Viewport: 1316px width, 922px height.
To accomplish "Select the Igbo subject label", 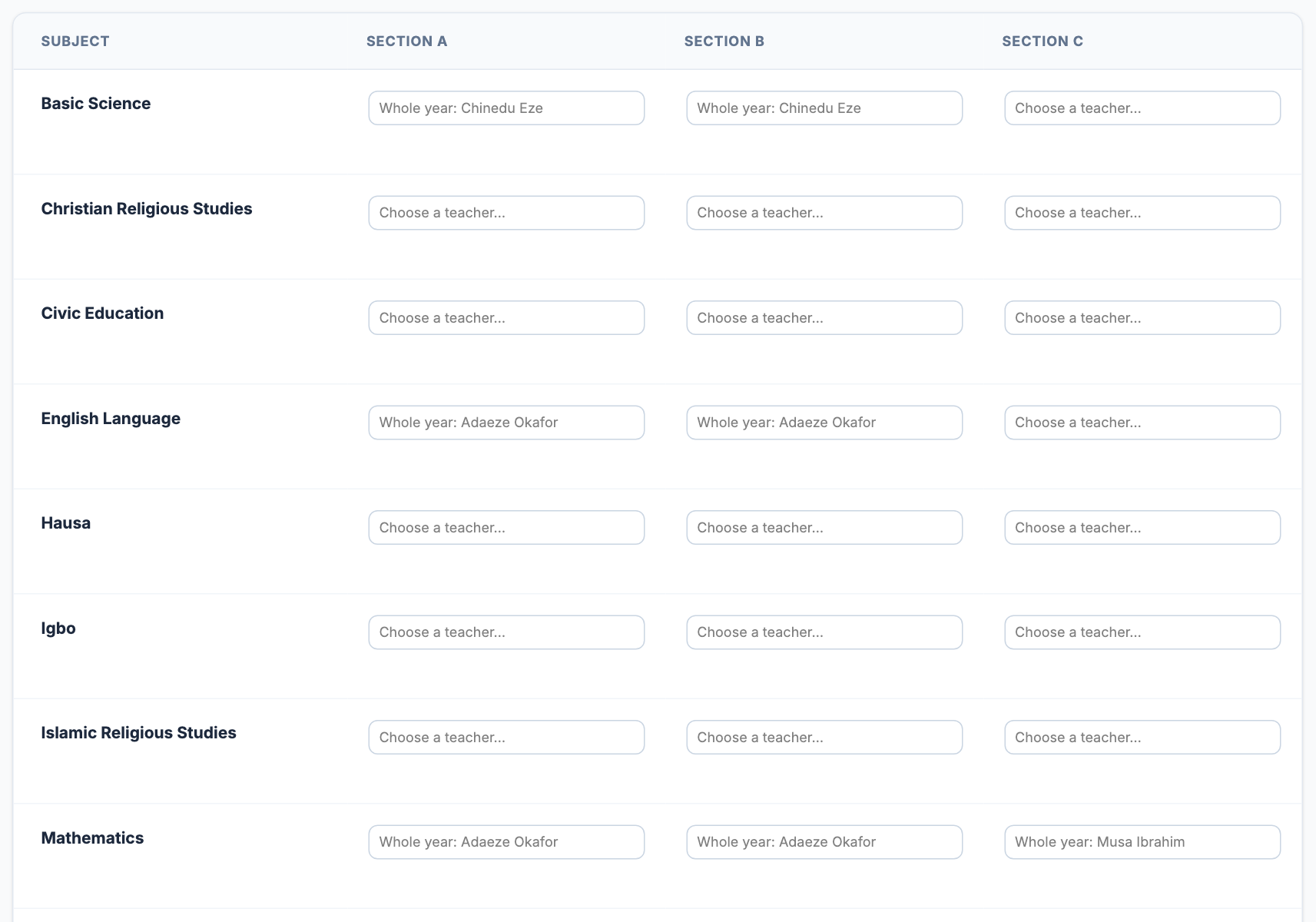I will pos(58,628).
